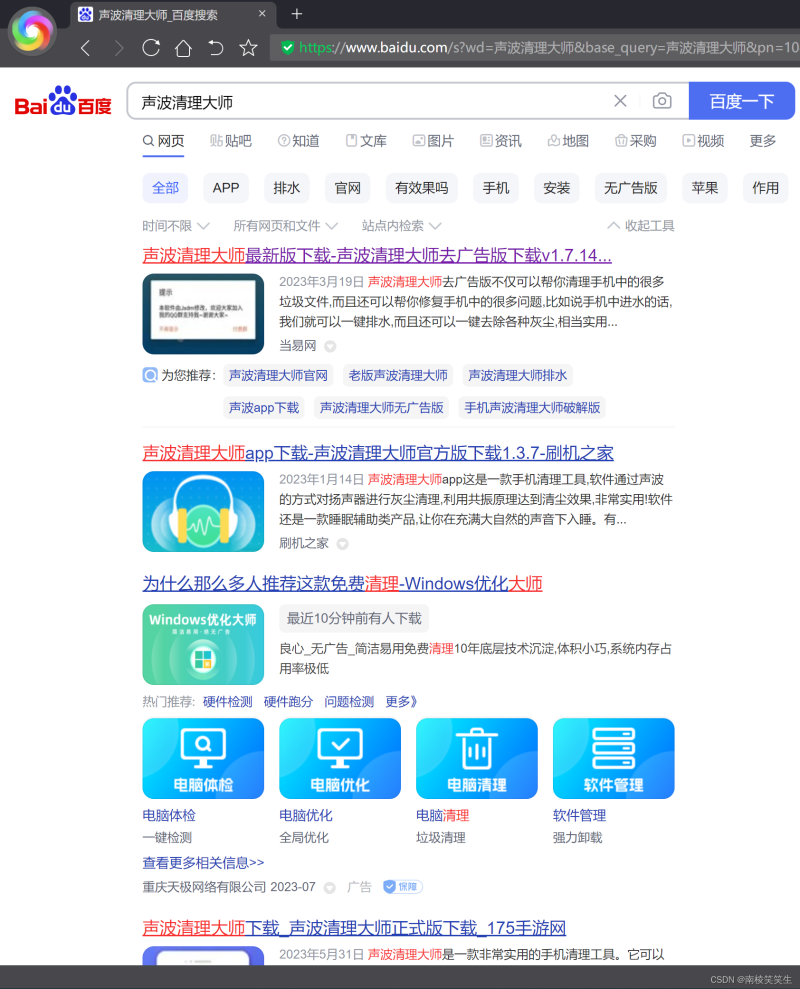
Task: Expand the arrow next to 当易网
Action: [330, 346]
